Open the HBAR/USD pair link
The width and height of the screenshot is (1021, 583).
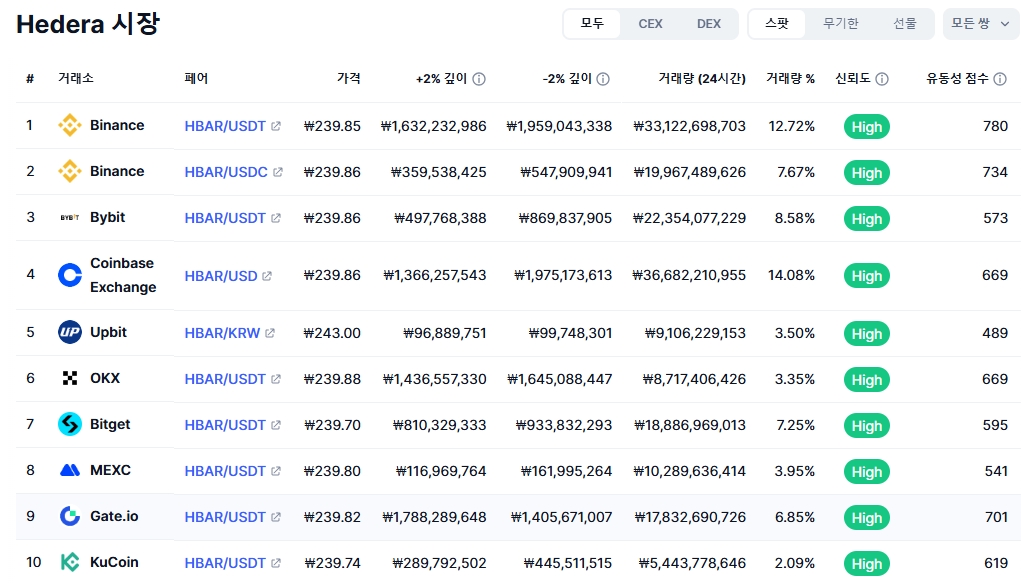click(221, 276)
